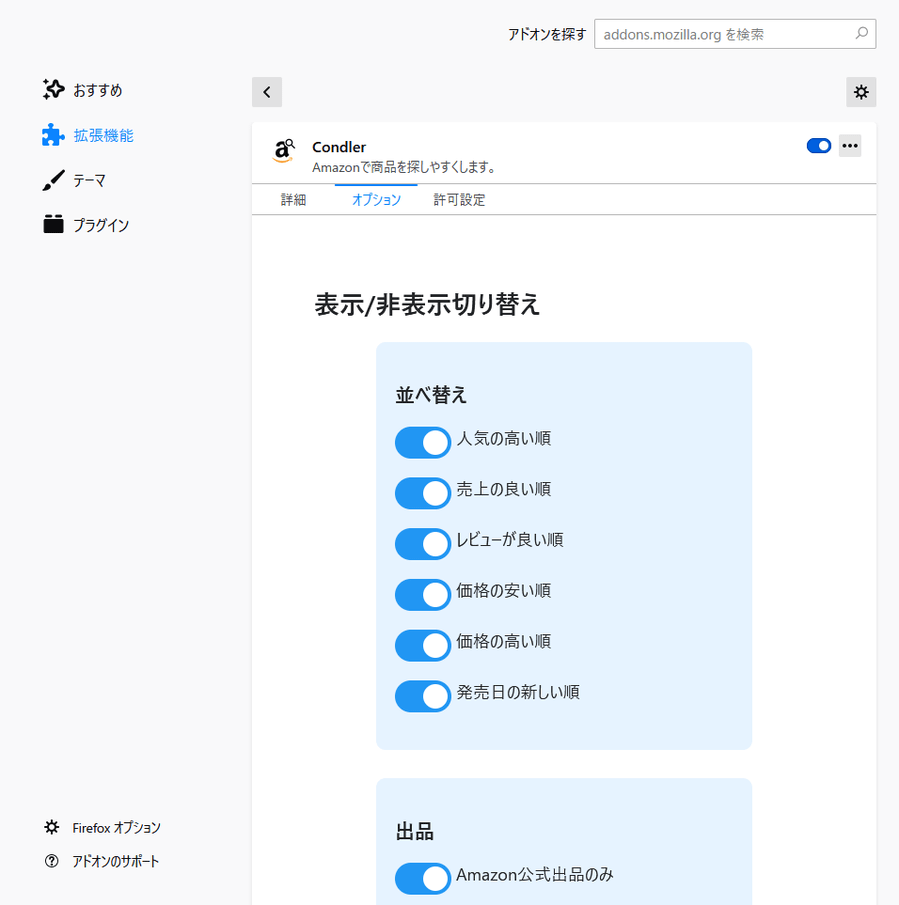The height and width of the screenshot is (905, 899).
Task: Toggle 売上の良い順 sort option
Action: tap(423, 493)
